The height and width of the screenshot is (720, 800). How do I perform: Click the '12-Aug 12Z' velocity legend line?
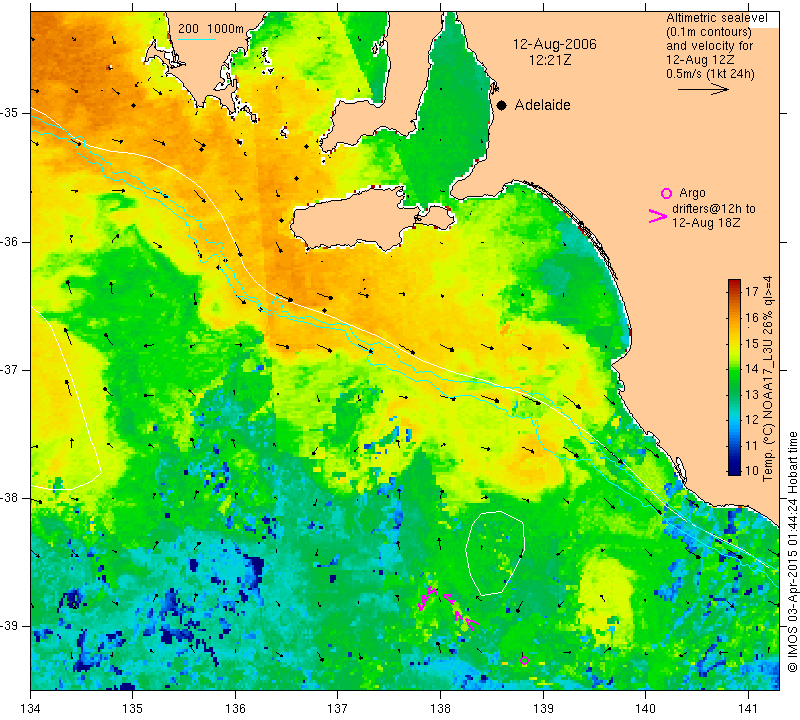click(x=699, y=60)
